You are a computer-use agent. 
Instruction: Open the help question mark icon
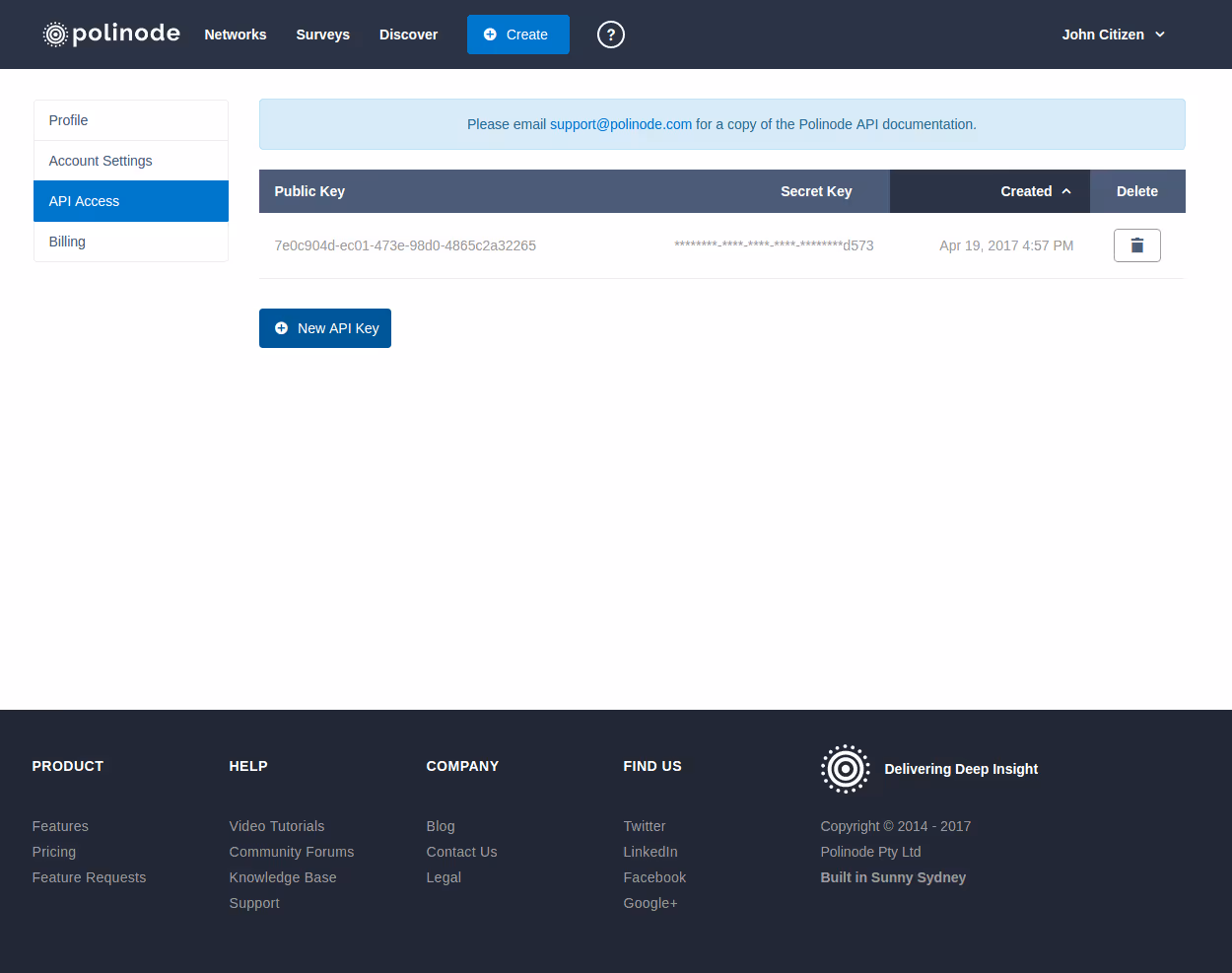click(x=611, y=35)
